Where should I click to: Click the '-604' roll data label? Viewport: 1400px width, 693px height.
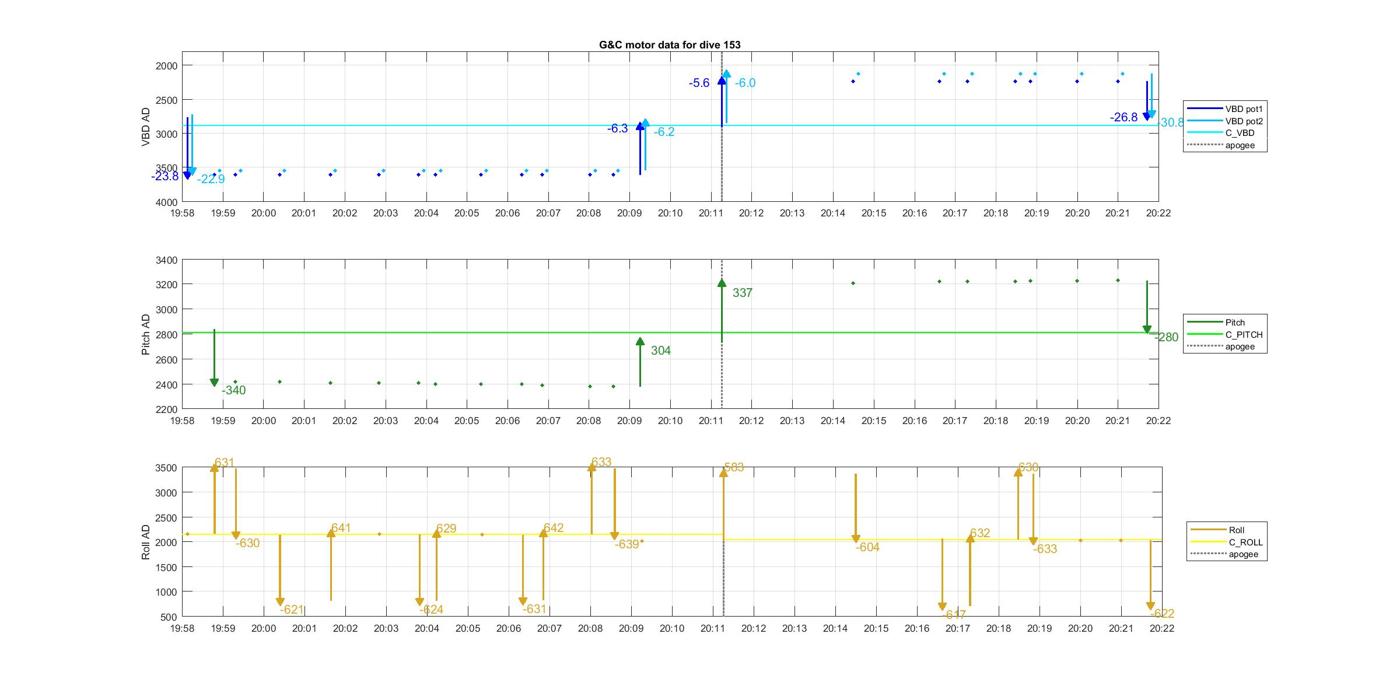pyautogui.click(x=868, y=547)
